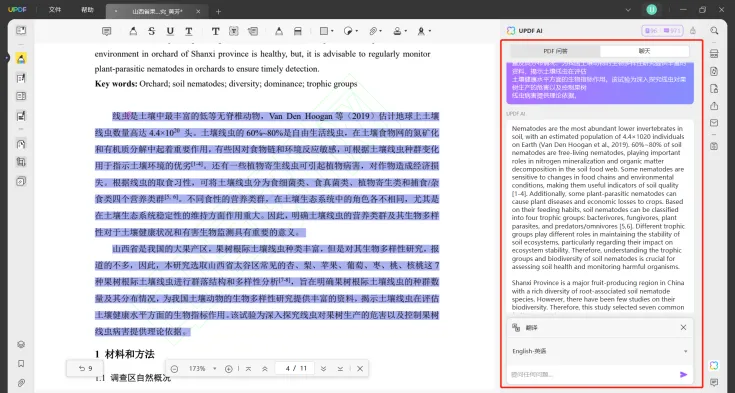Open the bookmark panel icon
Viewport: 735px width, 393px height.
click(x=21, y=364)
